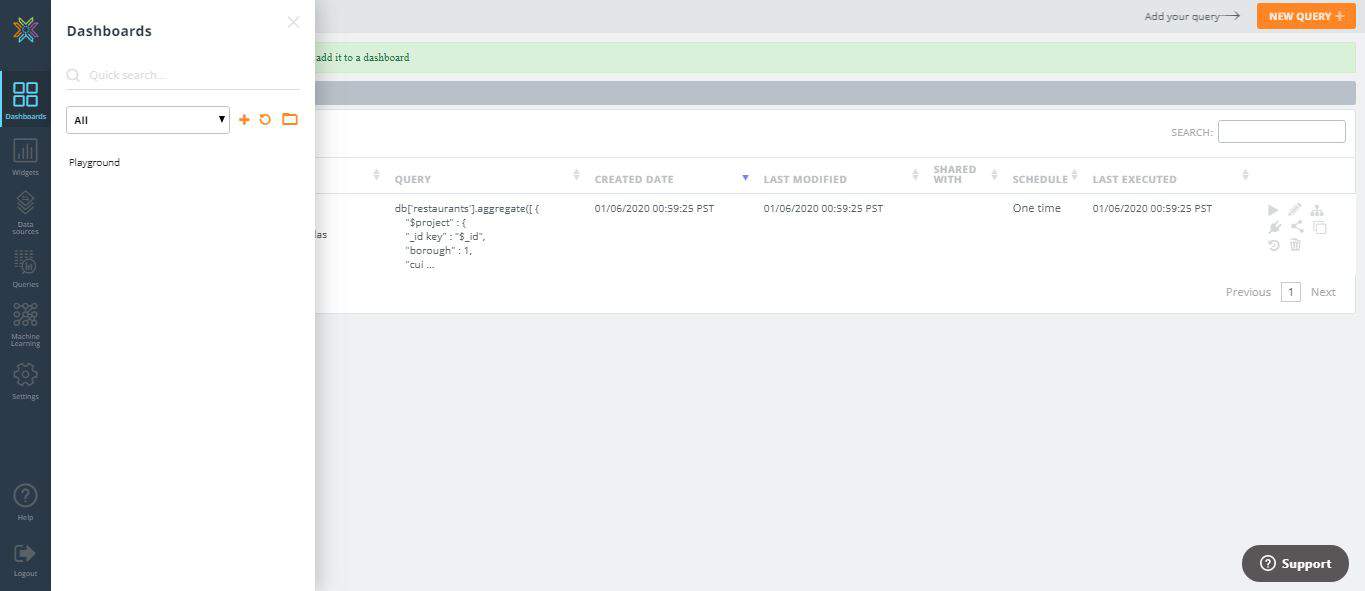Run the restaurants aggregate query
Screen dimensions: 1365x591
point(1273,210)
